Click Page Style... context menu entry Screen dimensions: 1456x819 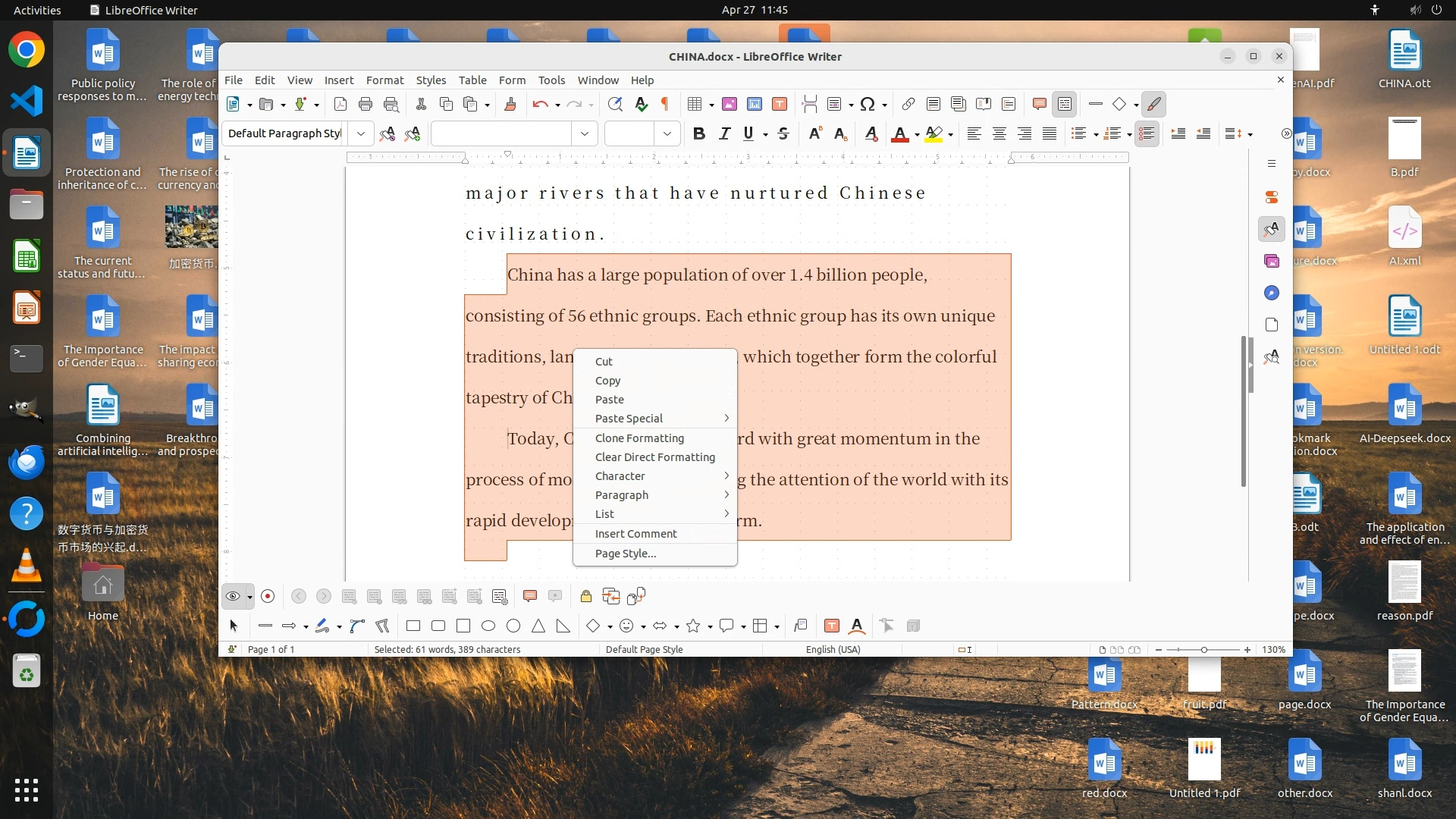pyautogui.click(x=626, y=554)
